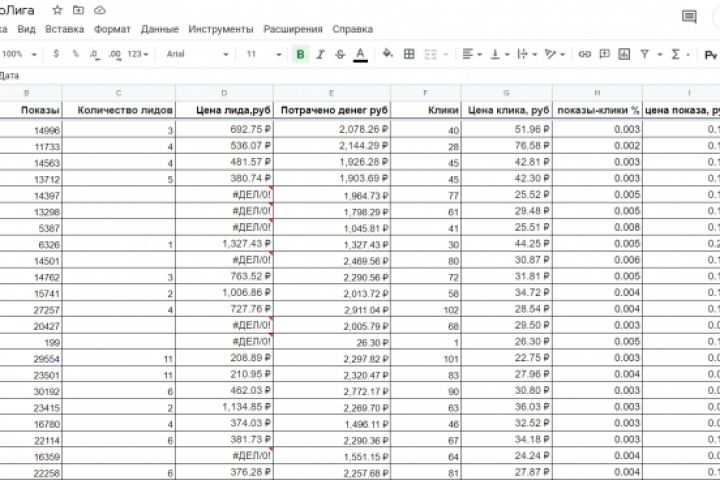720x480 pixels.
Task: Open the text color picker
Action: (360, 54)
